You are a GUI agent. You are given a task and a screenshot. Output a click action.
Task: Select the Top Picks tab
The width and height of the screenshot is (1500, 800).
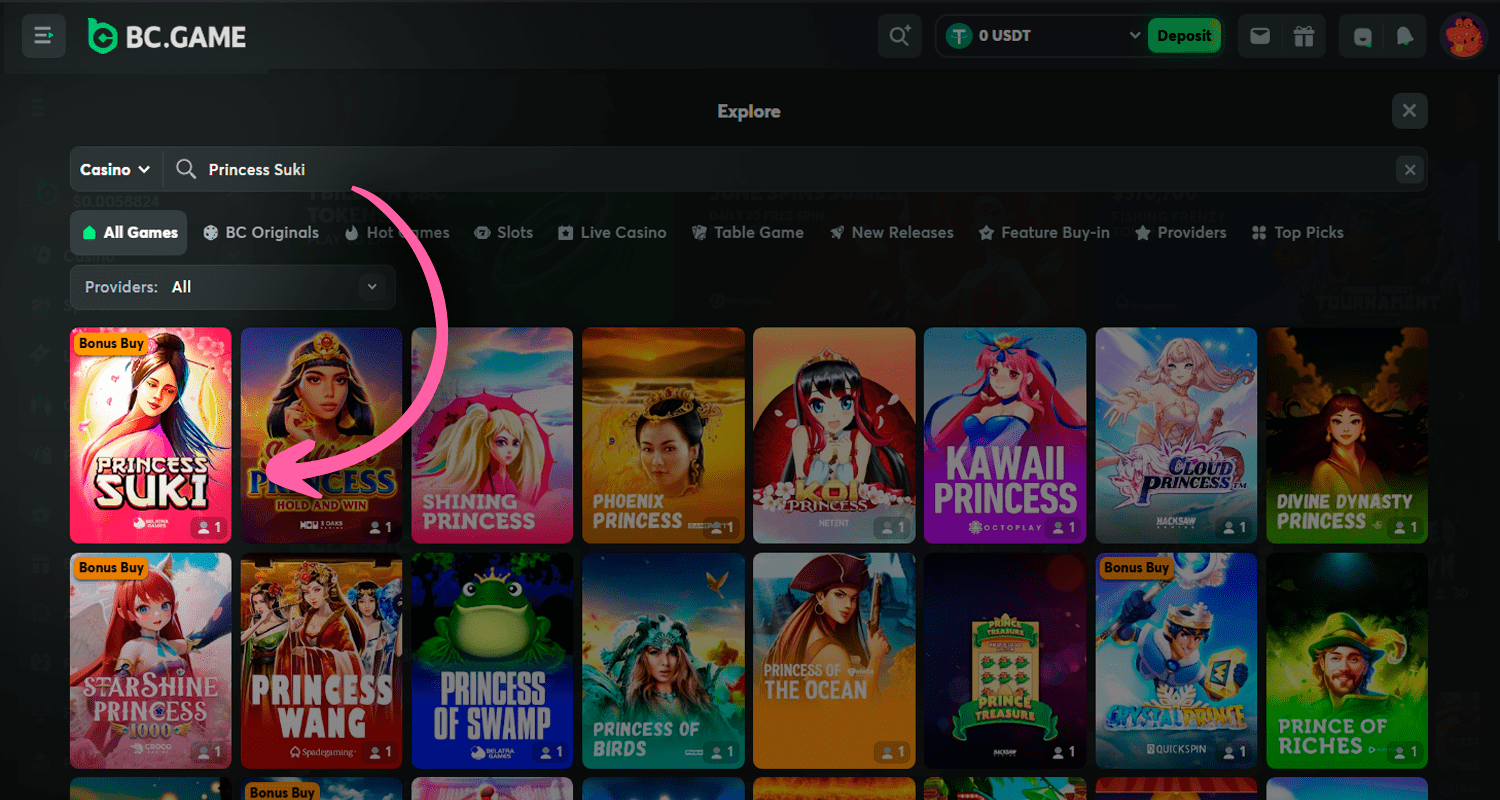tap(1298, 232)
